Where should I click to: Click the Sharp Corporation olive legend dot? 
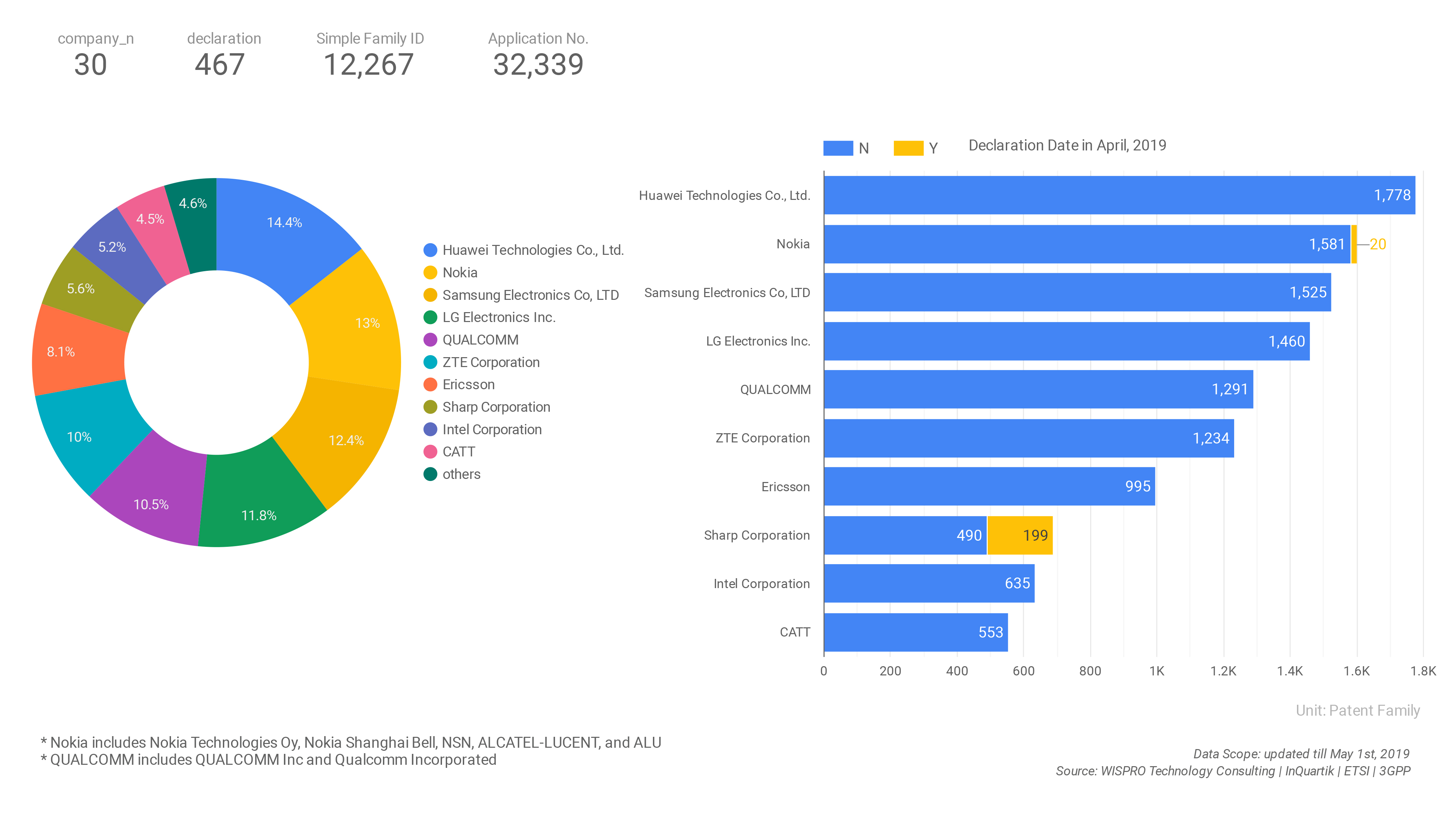pos(430,407)
